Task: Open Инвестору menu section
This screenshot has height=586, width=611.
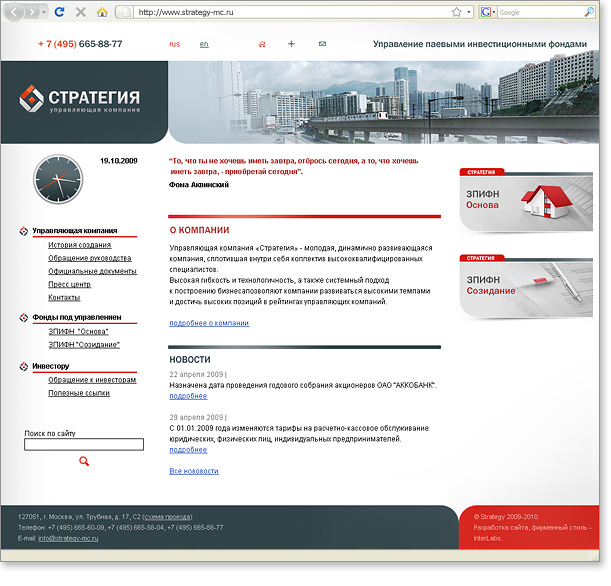Action: 51,366
